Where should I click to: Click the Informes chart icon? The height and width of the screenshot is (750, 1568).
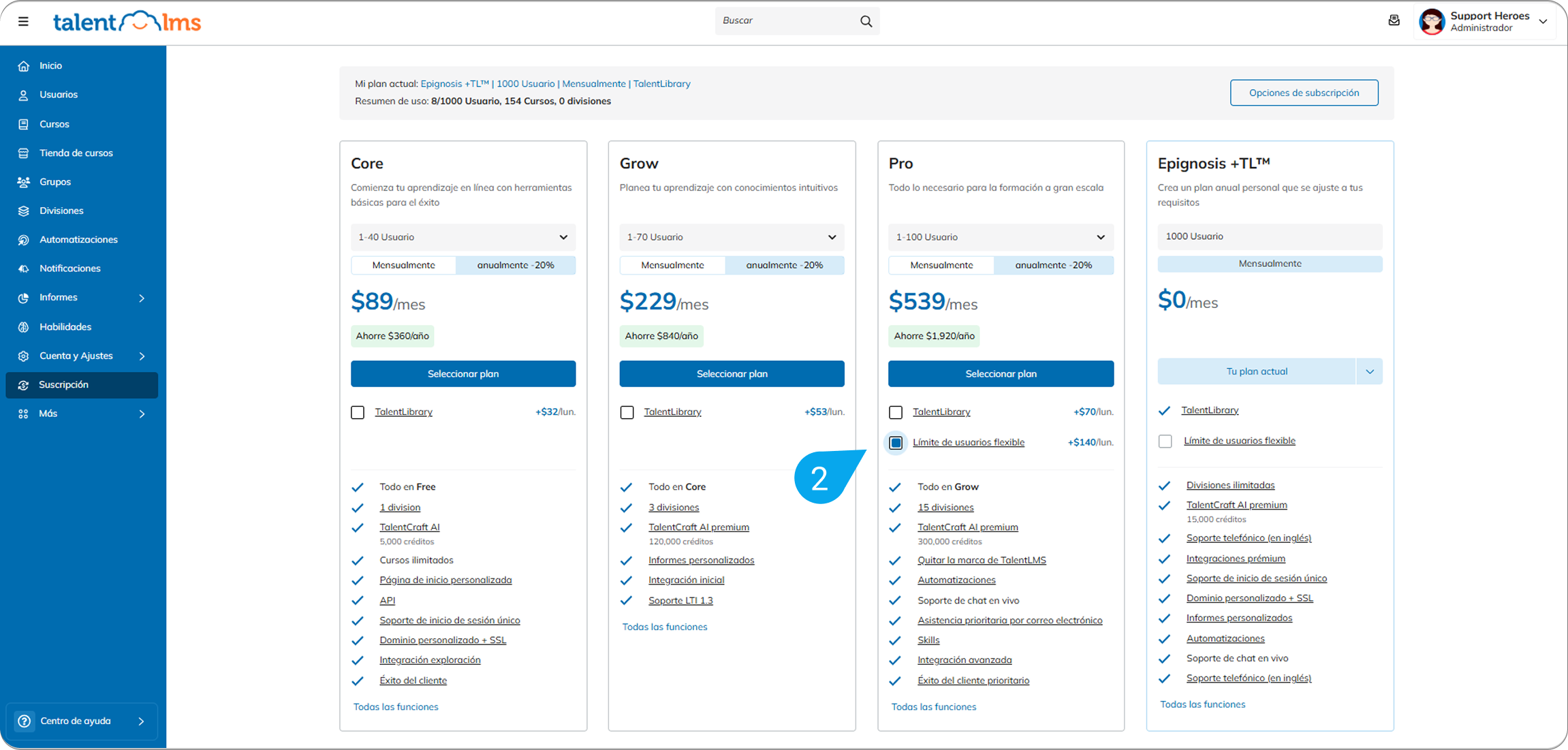point(24,298)
